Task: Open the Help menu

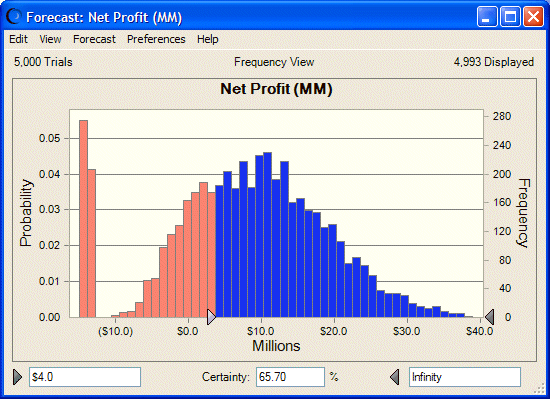Action: point(208,39)
